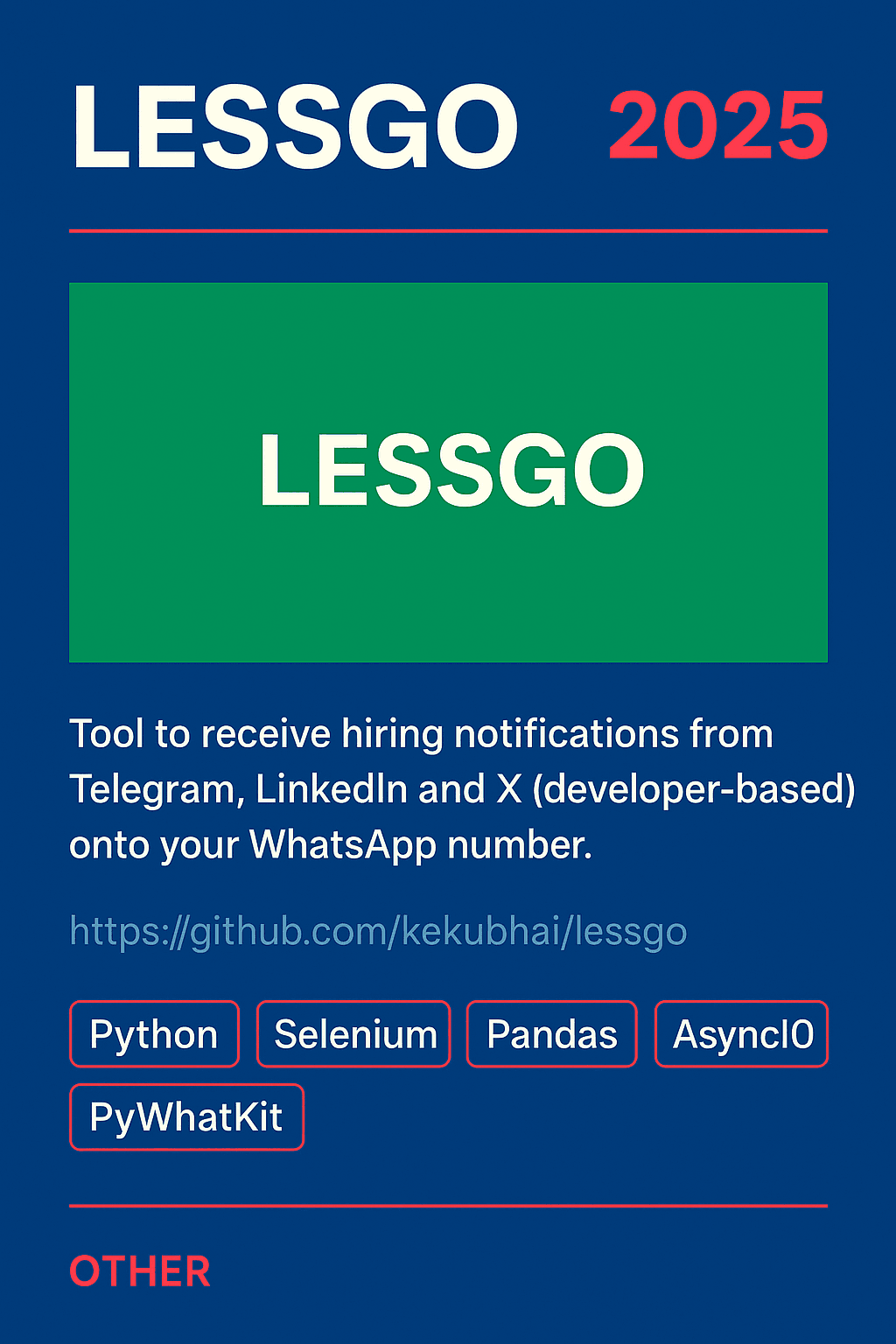Screen dimensions: 896x1344
Task: Click the red divider line above OTHER
Action: click(448, 1206)
